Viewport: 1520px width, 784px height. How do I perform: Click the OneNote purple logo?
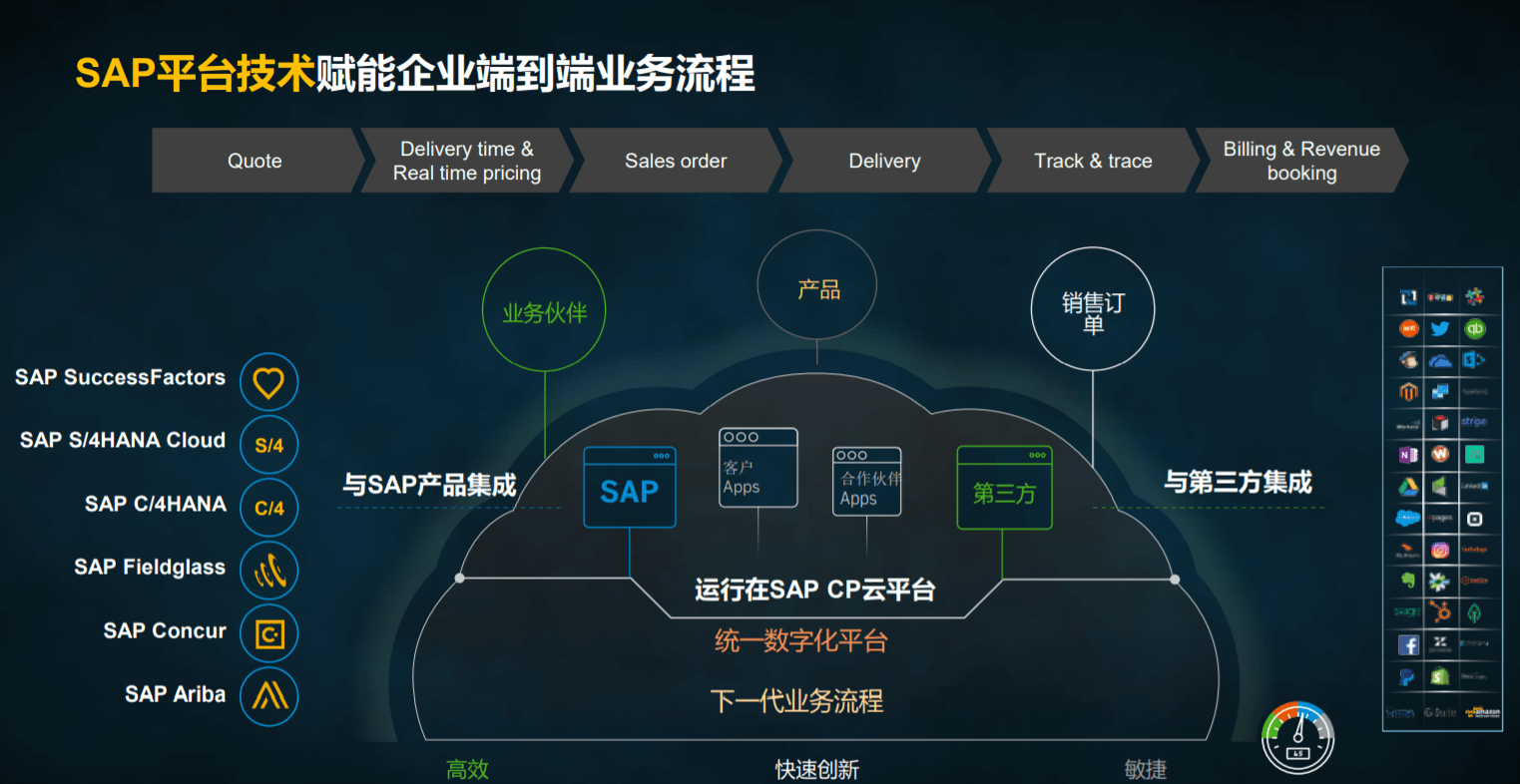(1408, 455)
